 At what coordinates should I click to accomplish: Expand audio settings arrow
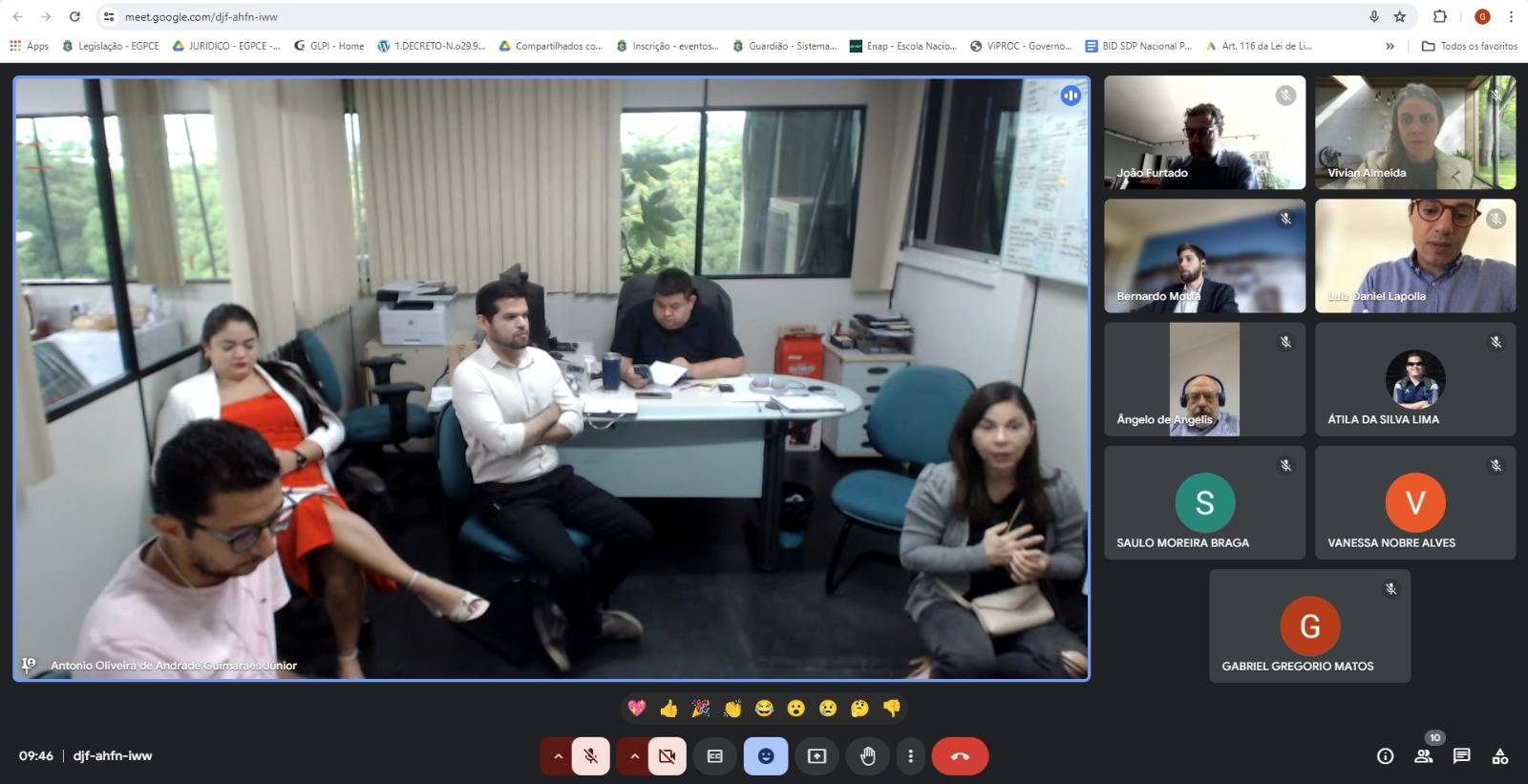pyautogui.click(x=558, y=756)
